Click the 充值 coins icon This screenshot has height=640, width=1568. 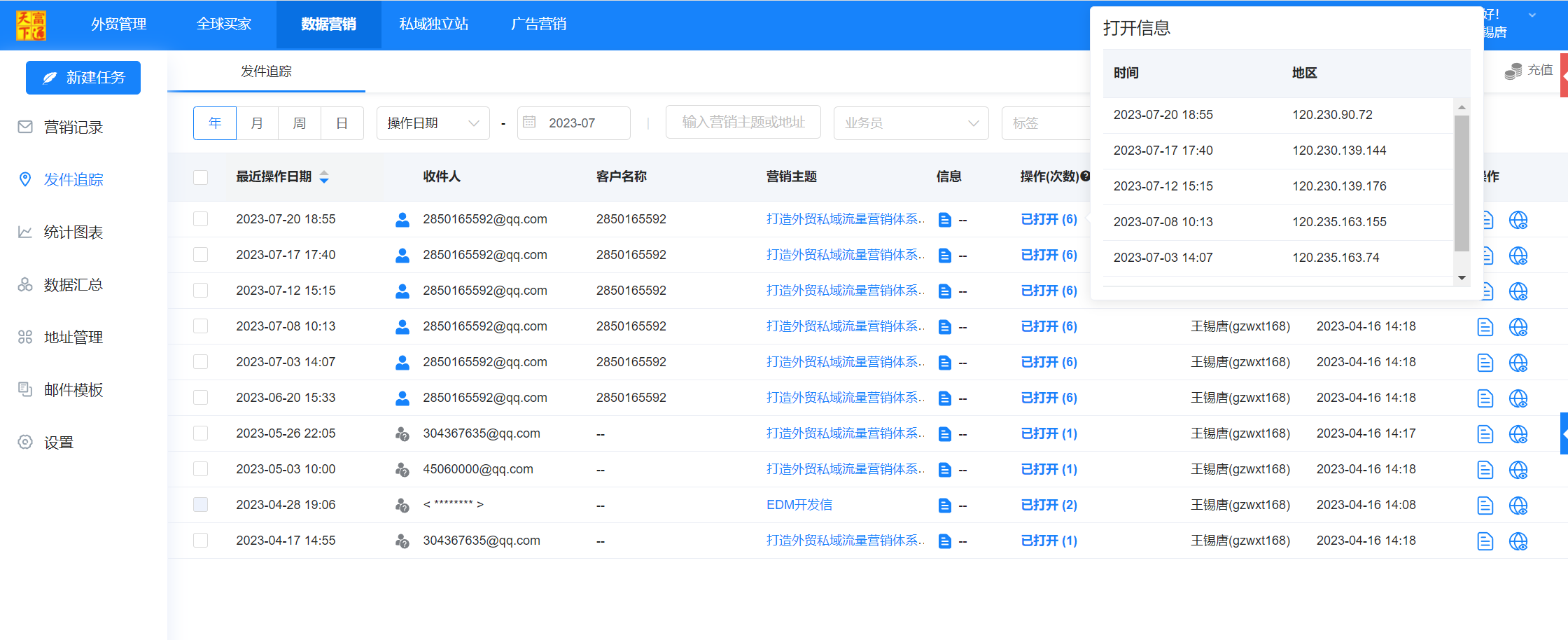(x=1513, y=71)
